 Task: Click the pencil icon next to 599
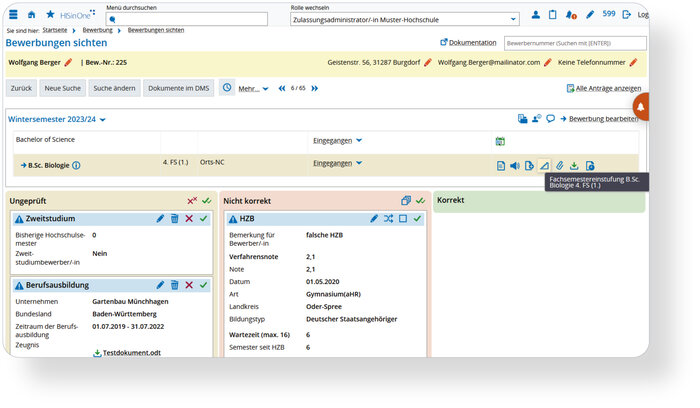590,15
